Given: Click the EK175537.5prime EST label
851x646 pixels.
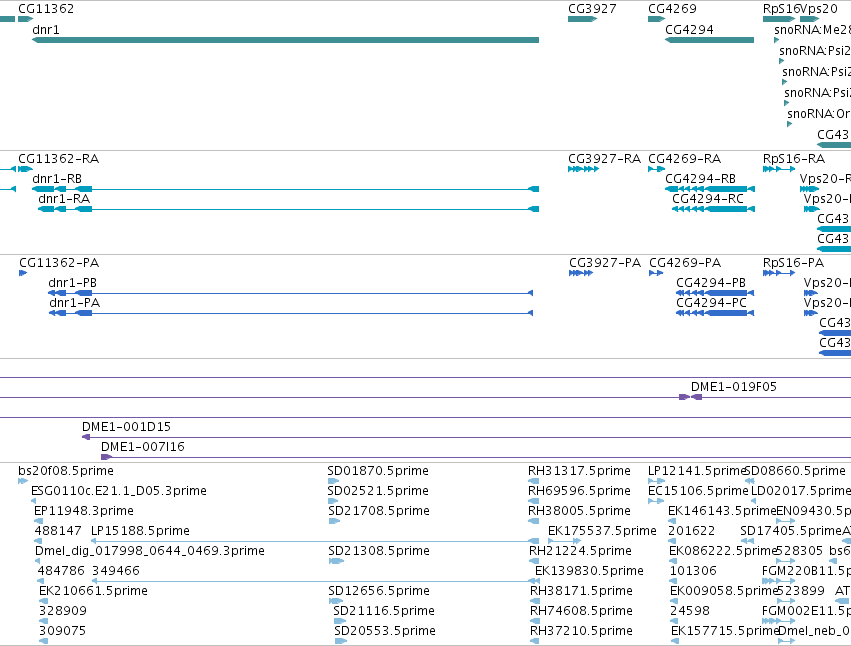Looking at the screenshot, I should coord(602,531).
